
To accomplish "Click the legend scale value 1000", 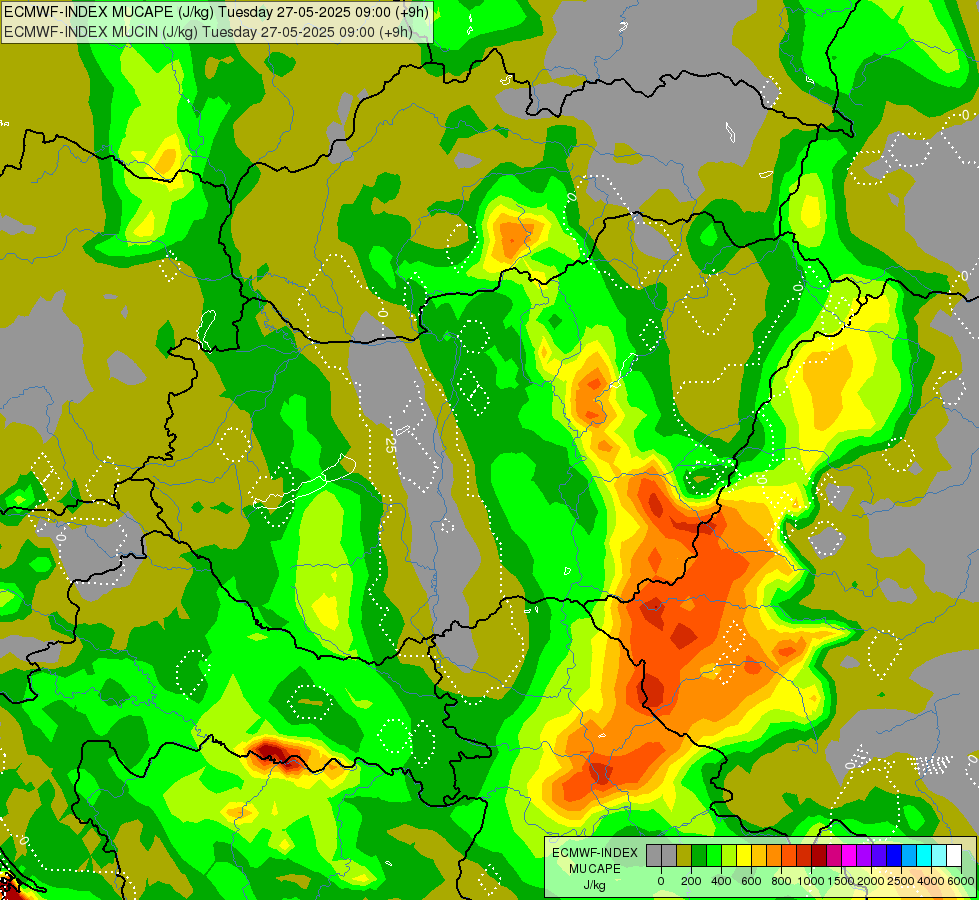I will tap(812, 881).
